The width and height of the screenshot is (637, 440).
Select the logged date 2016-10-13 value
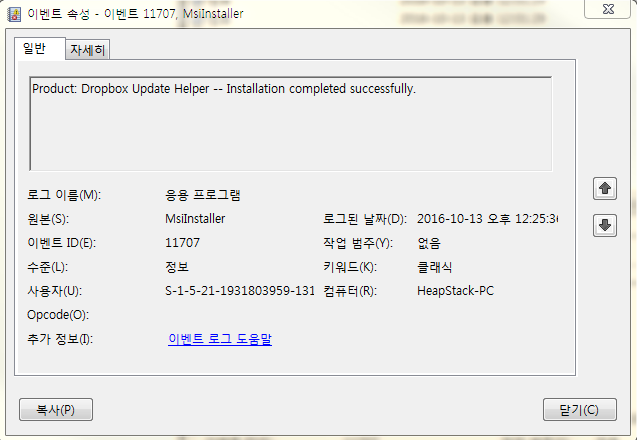pyautogui.click(x=488, y=219)
